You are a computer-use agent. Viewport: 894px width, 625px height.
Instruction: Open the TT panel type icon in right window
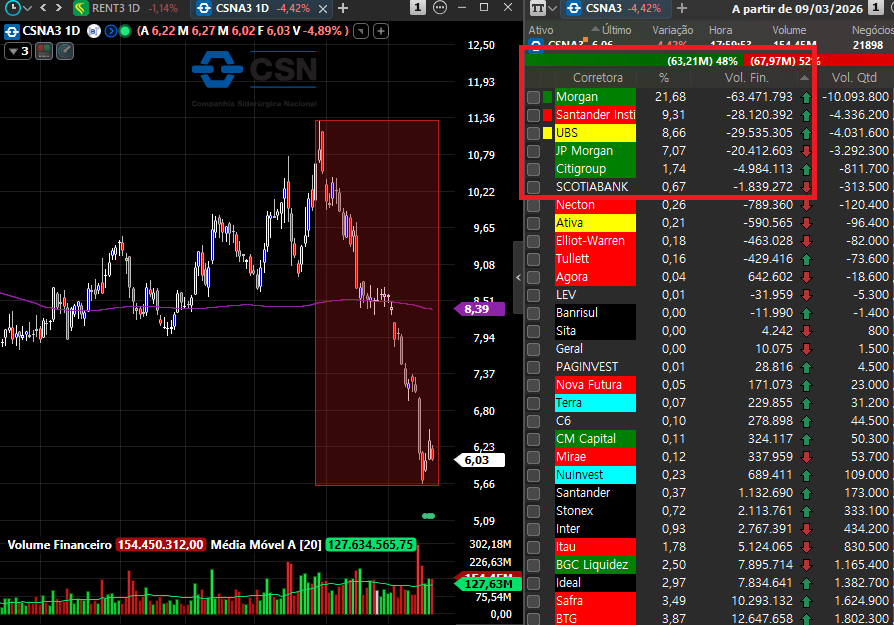537,9
